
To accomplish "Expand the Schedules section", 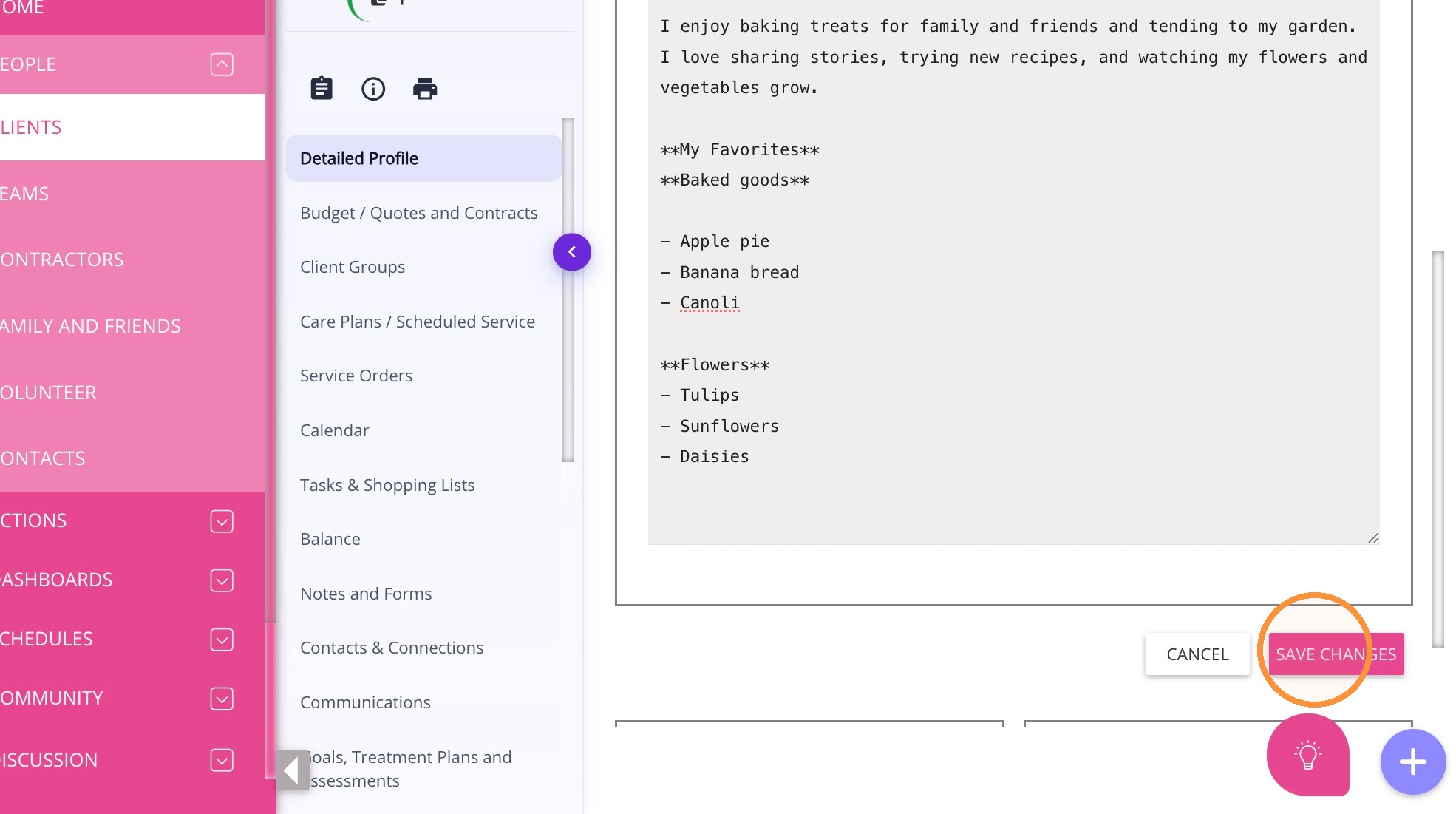I will [222, 640].
